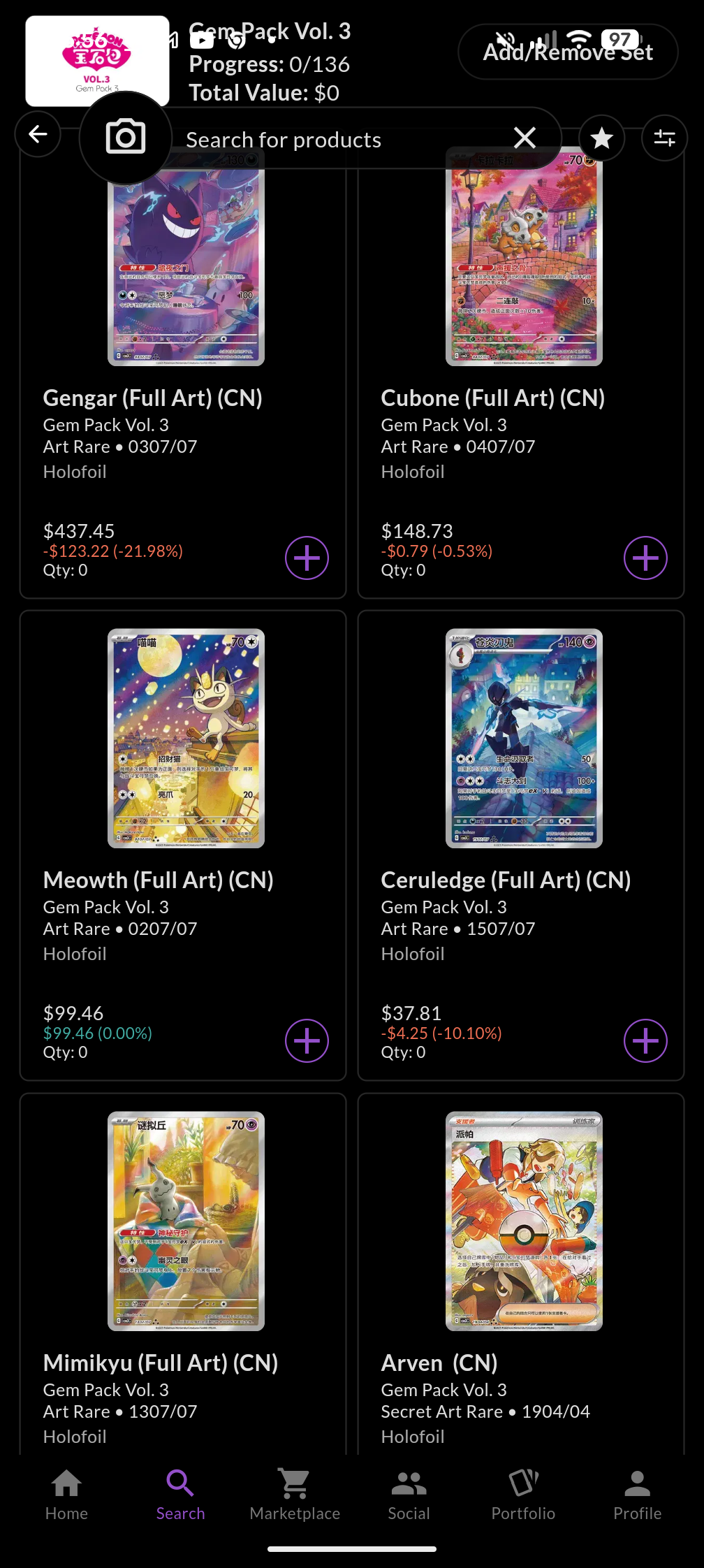
Task: Open the Mimikyu card image
Action: pyautogui.click(x=186, y=1221)
